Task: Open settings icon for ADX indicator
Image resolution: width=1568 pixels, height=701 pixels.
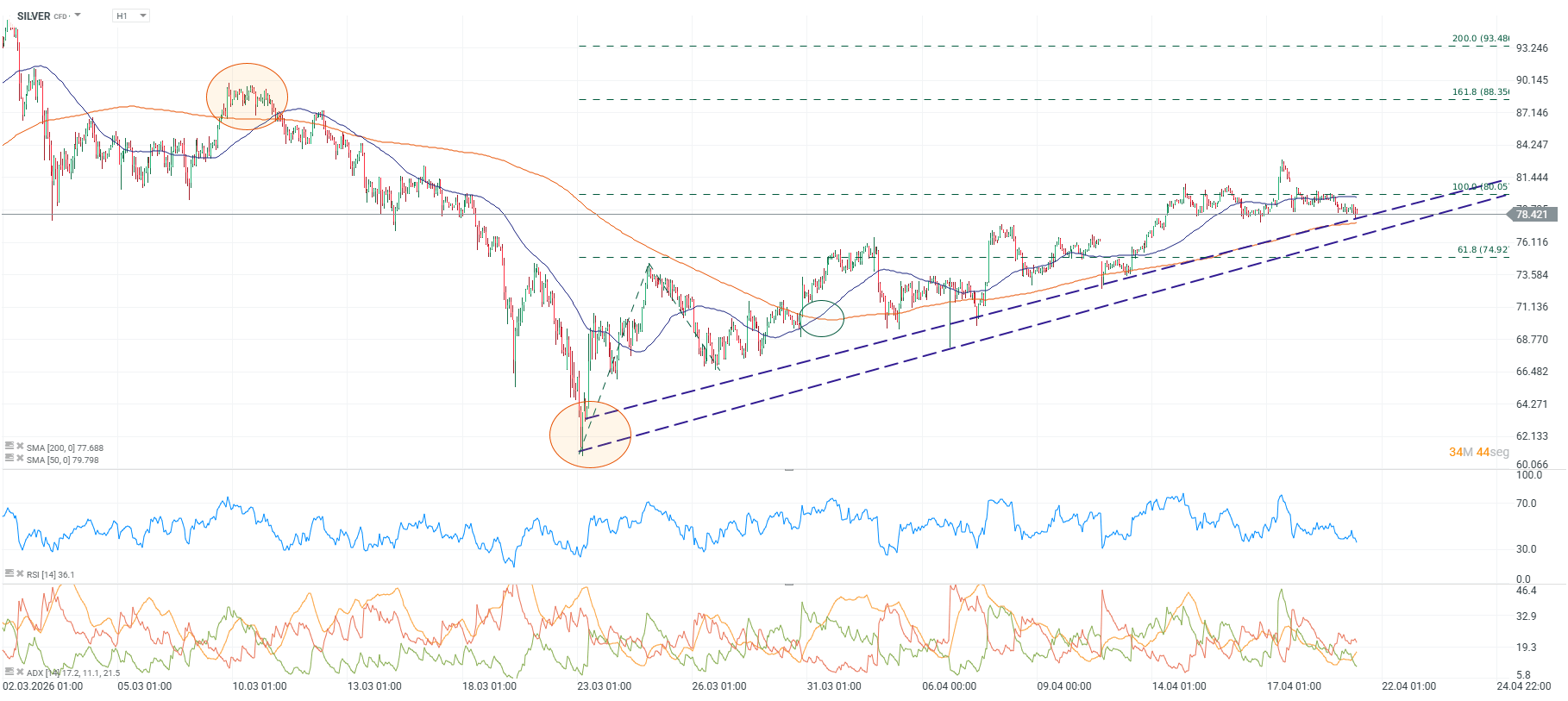Action: click(x=9, y=672)
